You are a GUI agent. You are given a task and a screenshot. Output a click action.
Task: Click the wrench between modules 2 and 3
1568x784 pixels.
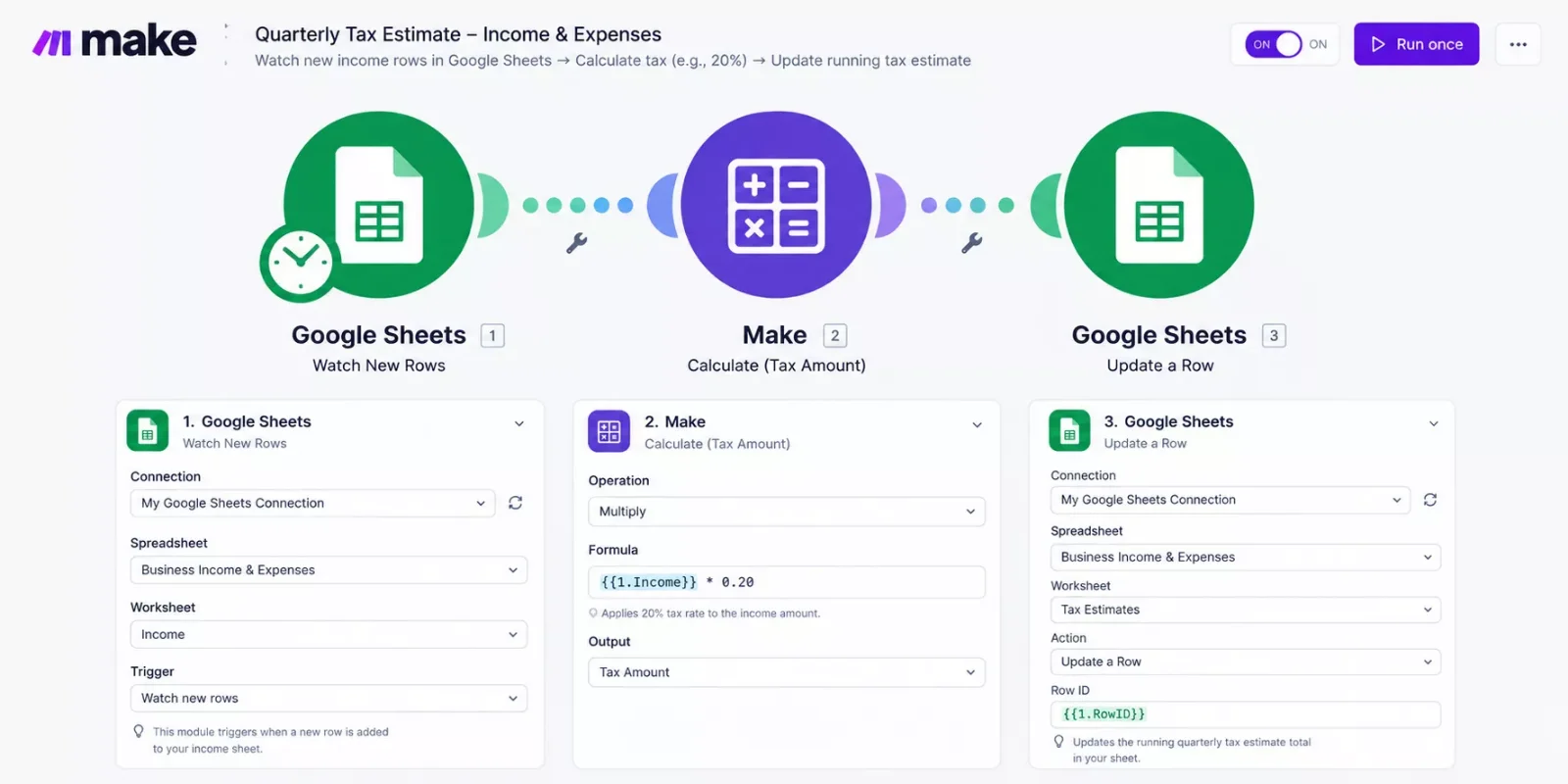coord(971,243)
